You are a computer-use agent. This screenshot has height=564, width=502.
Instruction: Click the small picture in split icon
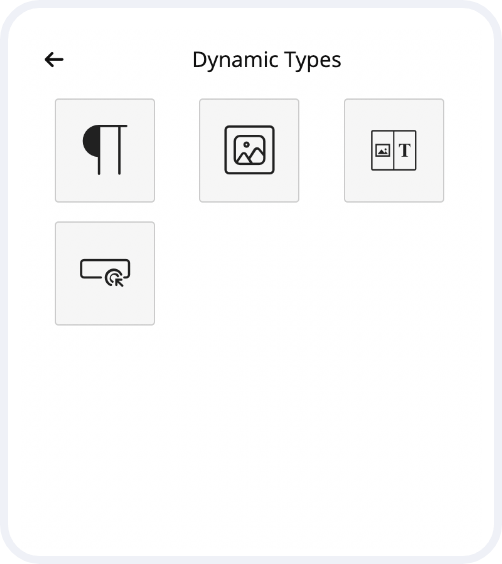point(383,150)
